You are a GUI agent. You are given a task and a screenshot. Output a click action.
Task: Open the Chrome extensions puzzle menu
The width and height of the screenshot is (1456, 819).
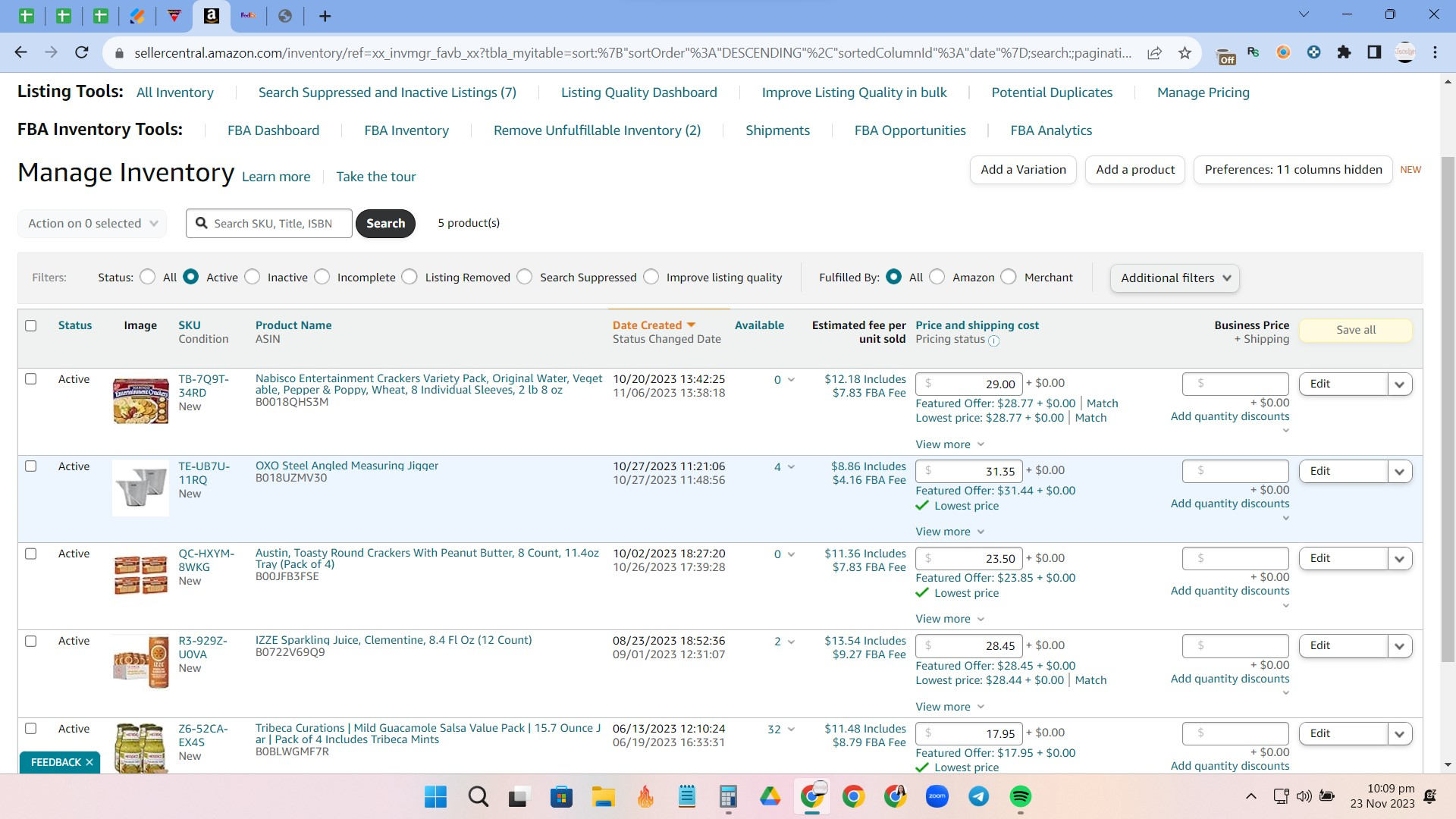[x=1345, y=52]
